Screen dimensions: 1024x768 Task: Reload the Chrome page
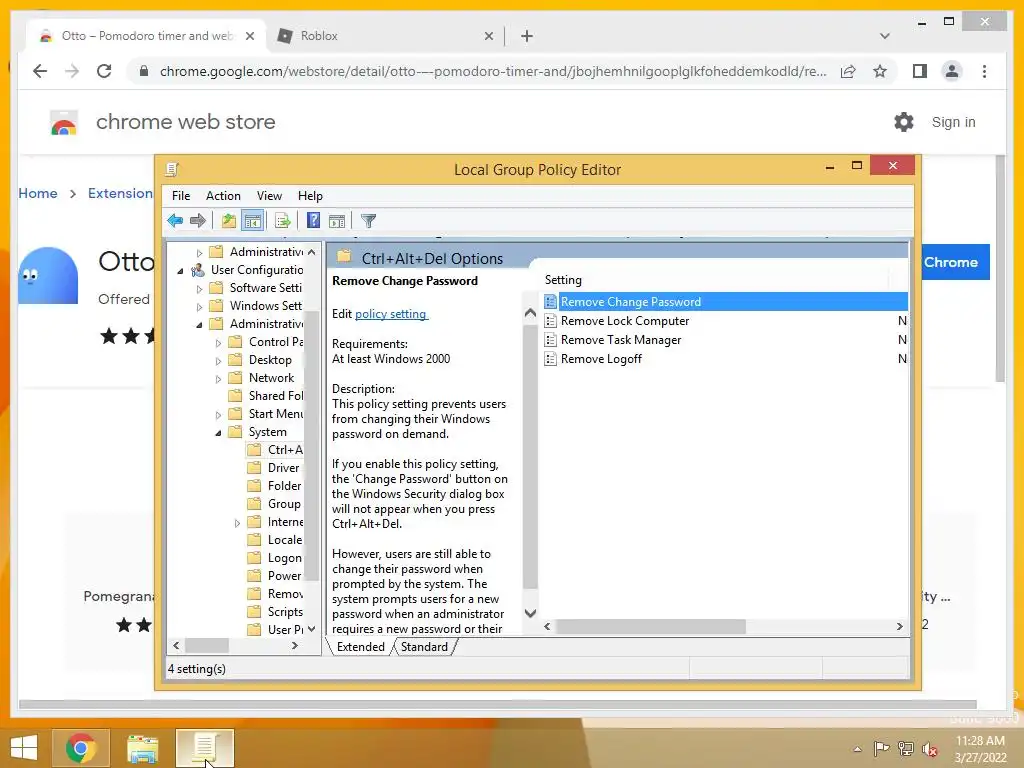[104, 71]
